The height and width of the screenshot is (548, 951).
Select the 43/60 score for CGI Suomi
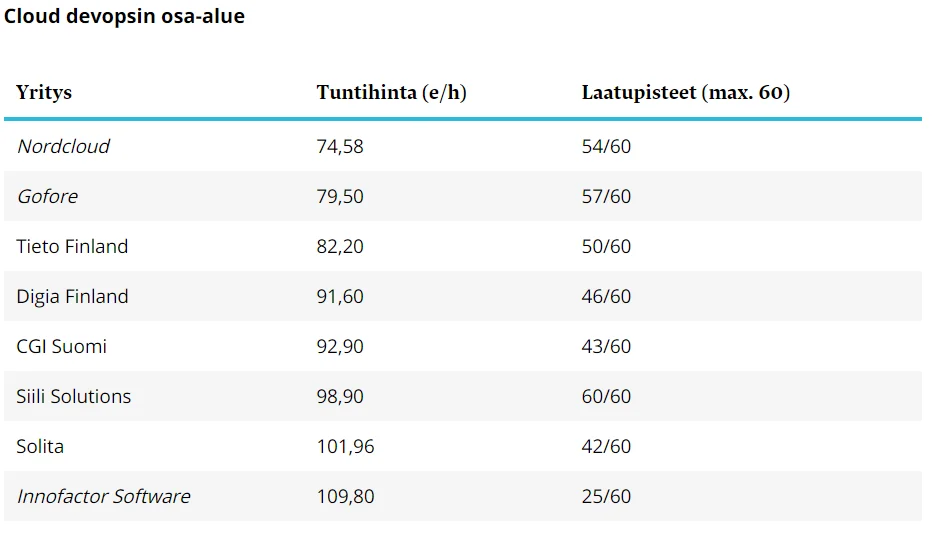coord(606,346)
